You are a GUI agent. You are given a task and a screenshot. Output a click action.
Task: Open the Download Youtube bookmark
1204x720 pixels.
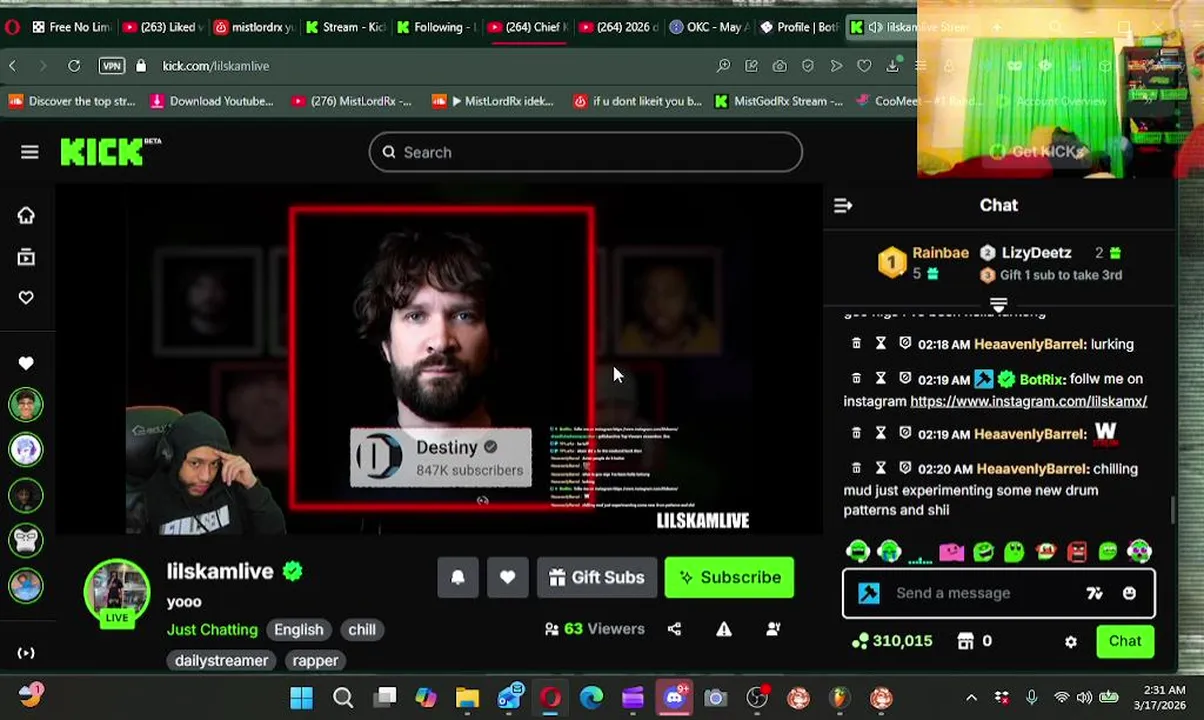212,101
